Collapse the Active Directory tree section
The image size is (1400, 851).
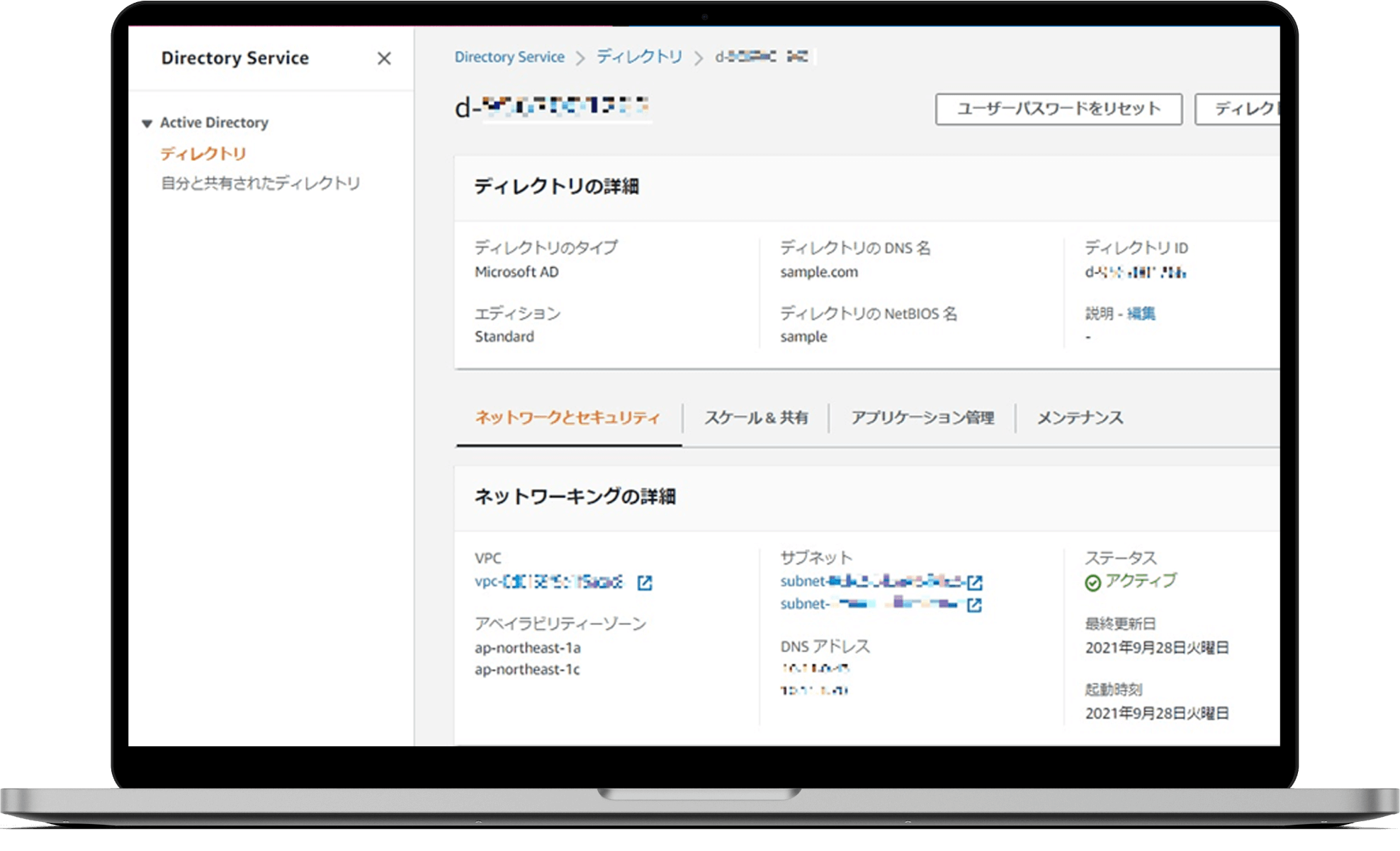(147, 123)
